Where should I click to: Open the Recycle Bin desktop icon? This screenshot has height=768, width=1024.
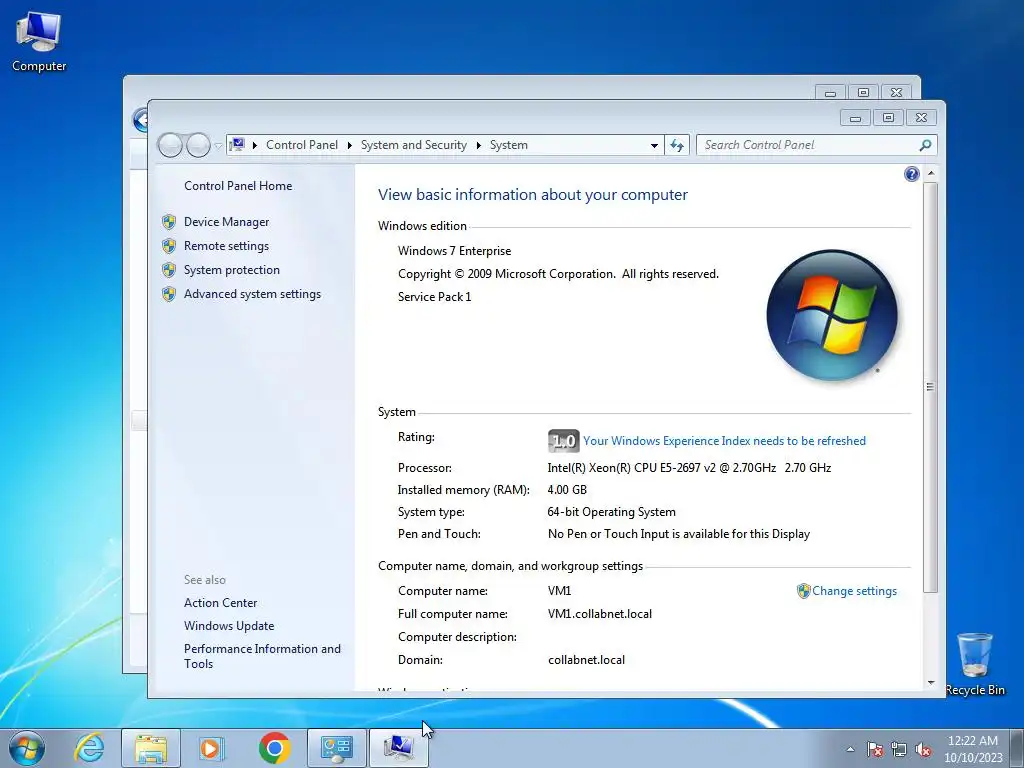coord(975,664)
